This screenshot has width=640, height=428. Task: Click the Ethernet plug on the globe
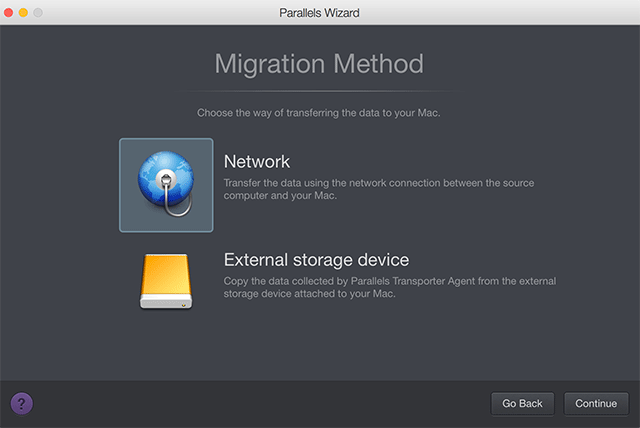point(166,180)
